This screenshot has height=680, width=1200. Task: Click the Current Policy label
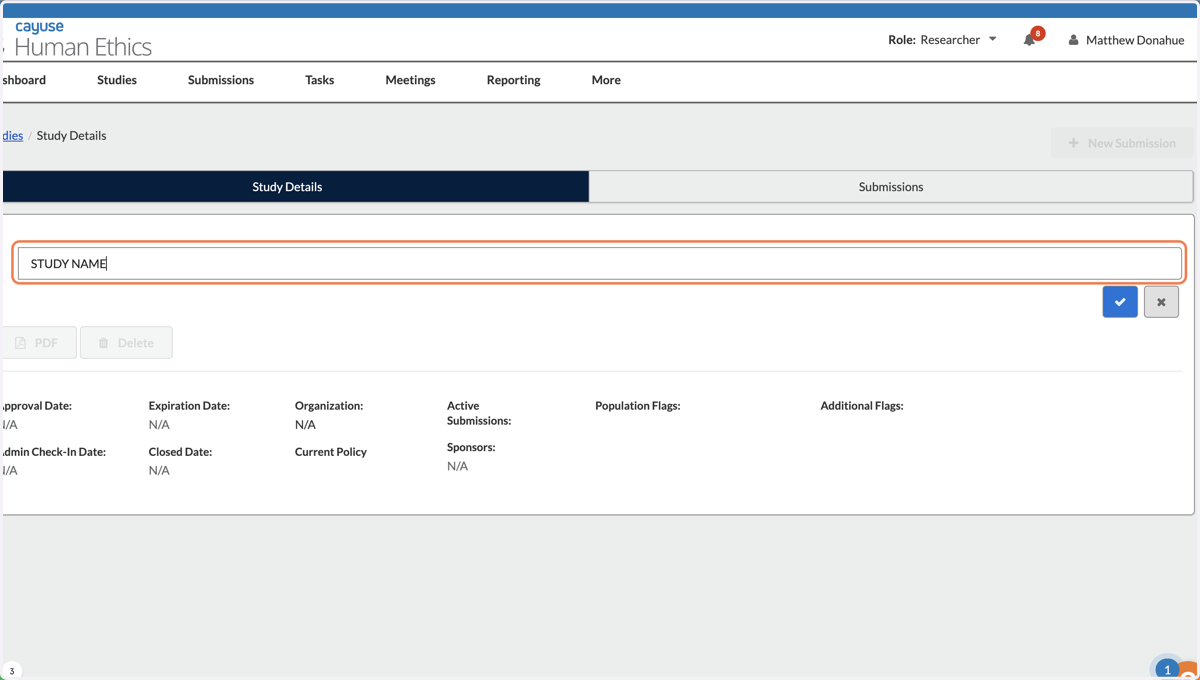tap(331, 452)
